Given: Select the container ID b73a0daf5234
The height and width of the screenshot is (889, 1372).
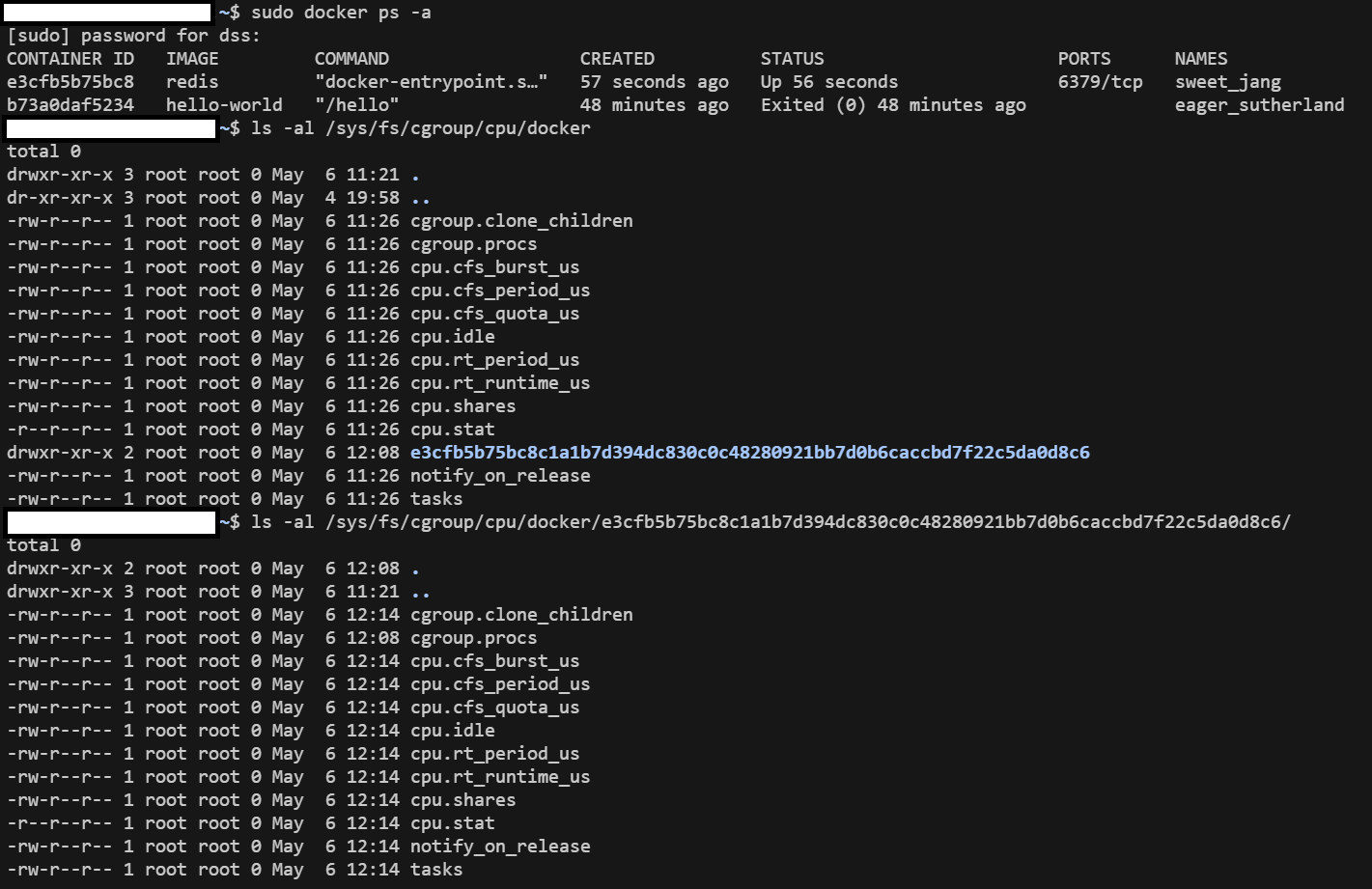Looking at the screenshot, I should 70,105.
